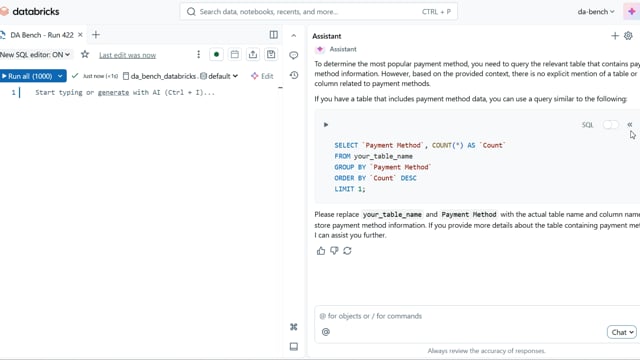Select da_bench_databricks catalog
The width and height of the screenshot is (640, 360).
pos(160,76)
